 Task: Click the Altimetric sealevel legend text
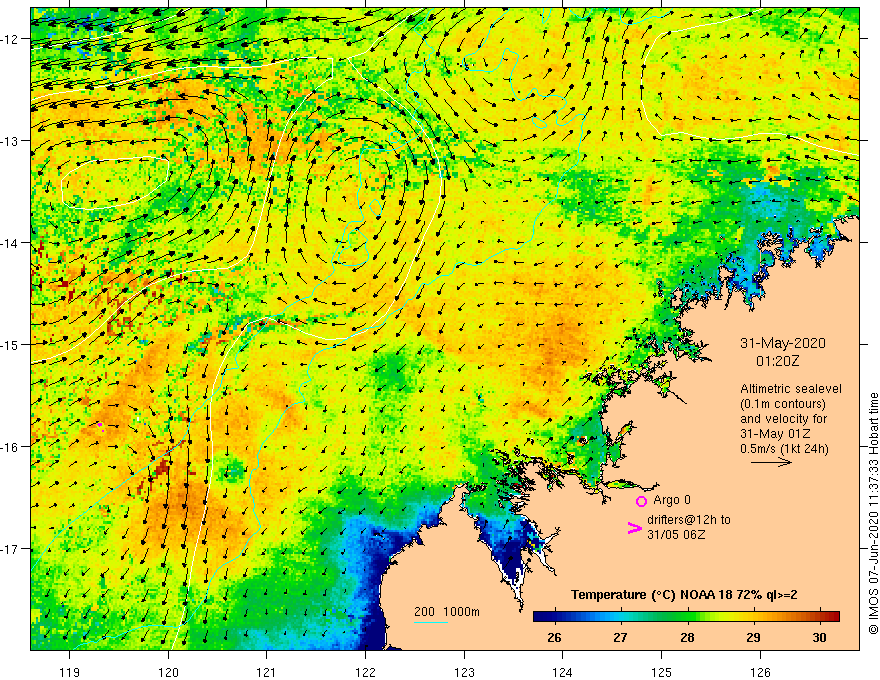(791, 389)
